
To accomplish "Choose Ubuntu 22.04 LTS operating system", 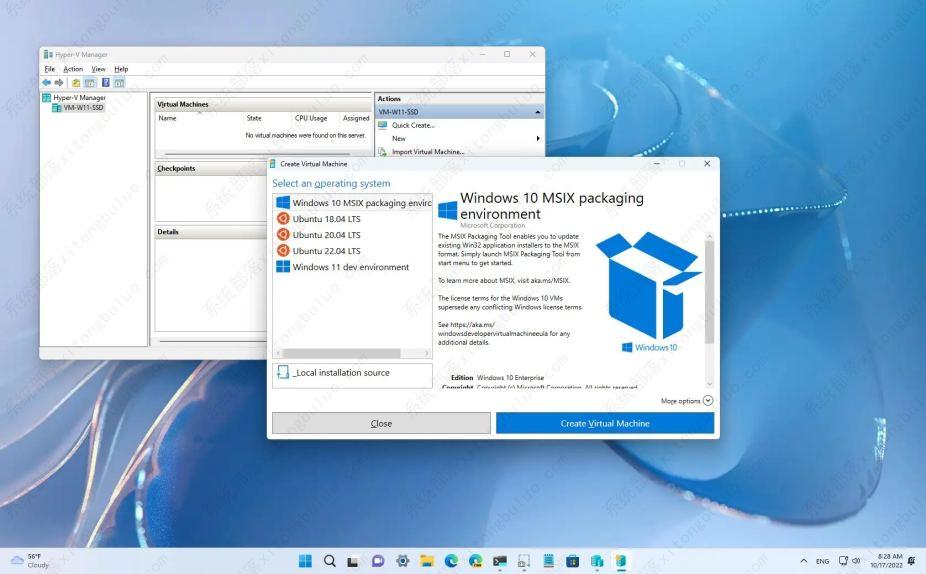I will click(x=326, y=251).
